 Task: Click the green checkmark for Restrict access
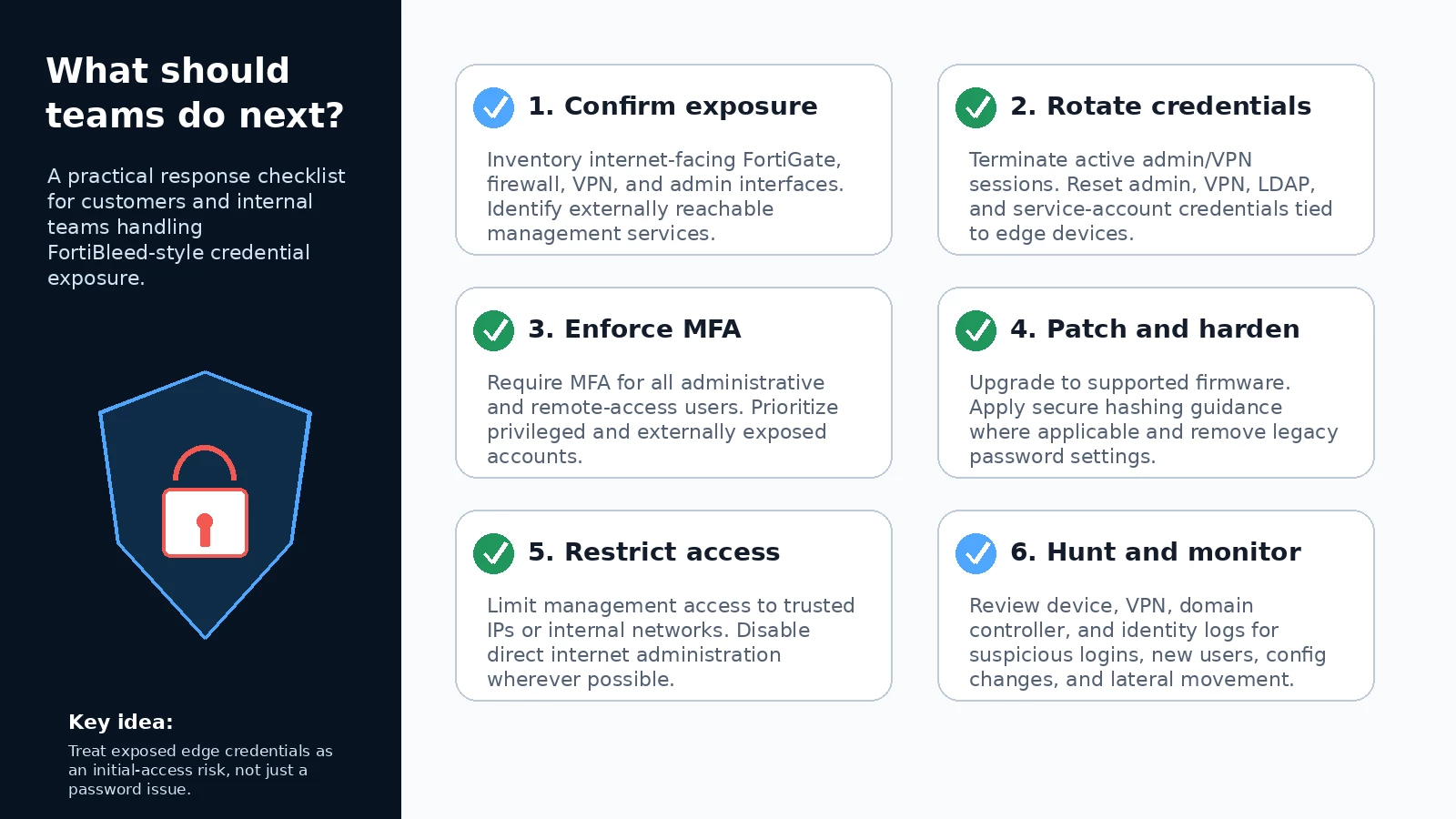[493, 553]
